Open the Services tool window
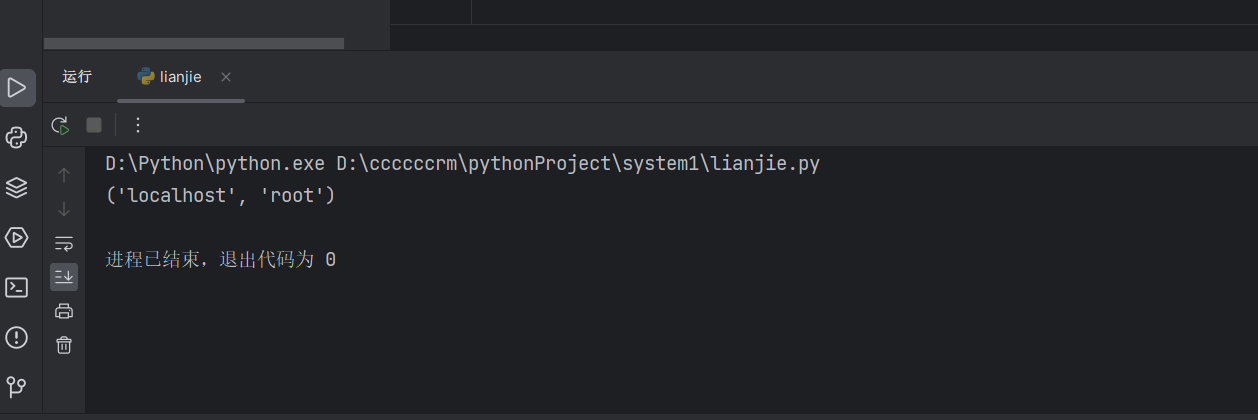Image resolution: width=1258 pixels, height=420 pixels. [x=17, y=237]
